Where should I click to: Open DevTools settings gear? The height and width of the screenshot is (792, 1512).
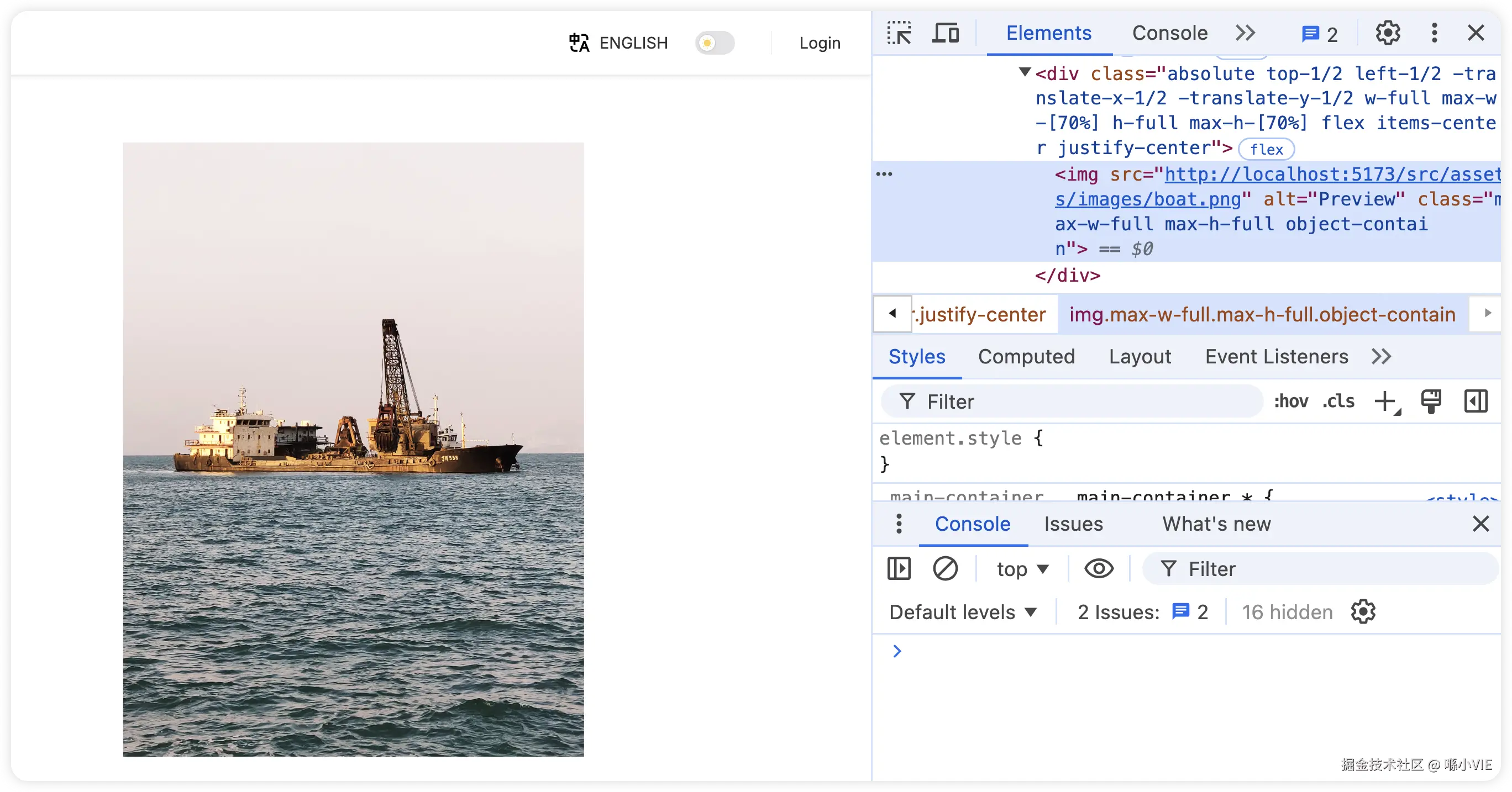pos(1388,33)
